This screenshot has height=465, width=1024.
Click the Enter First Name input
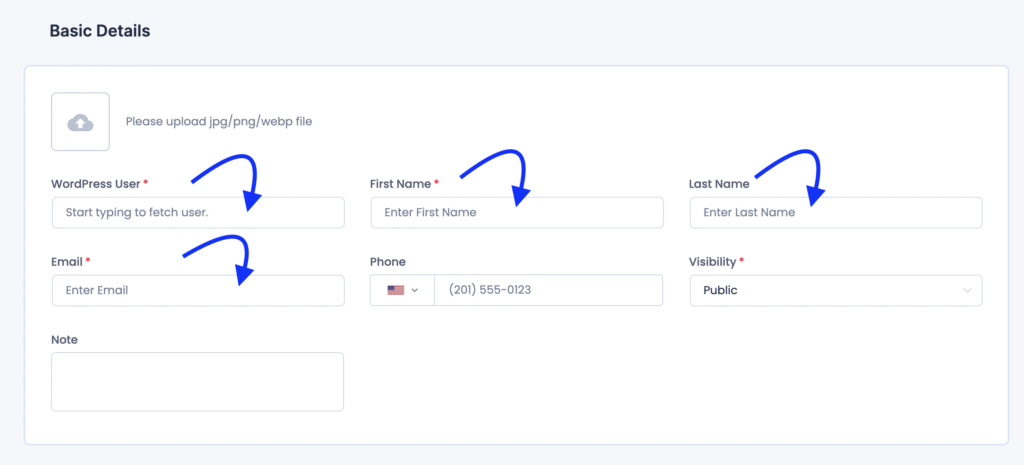point(516,212)
